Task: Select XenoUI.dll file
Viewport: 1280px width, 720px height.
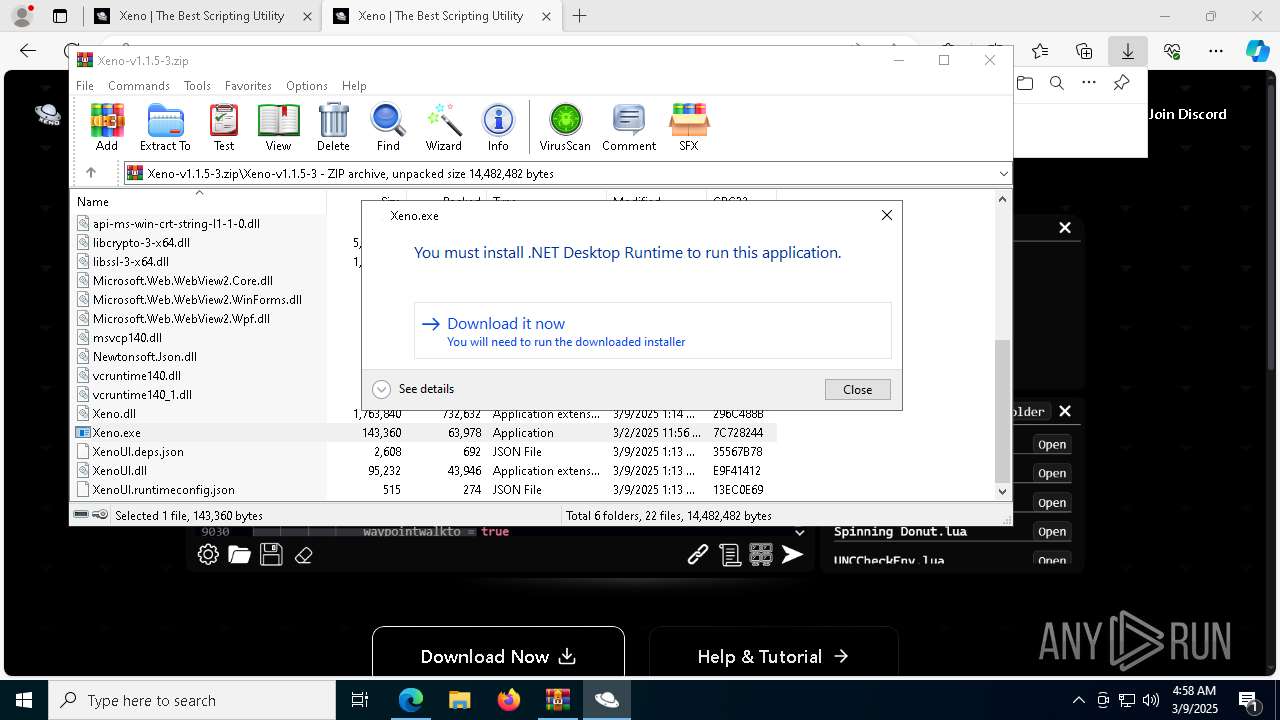Action: (119, 471)
